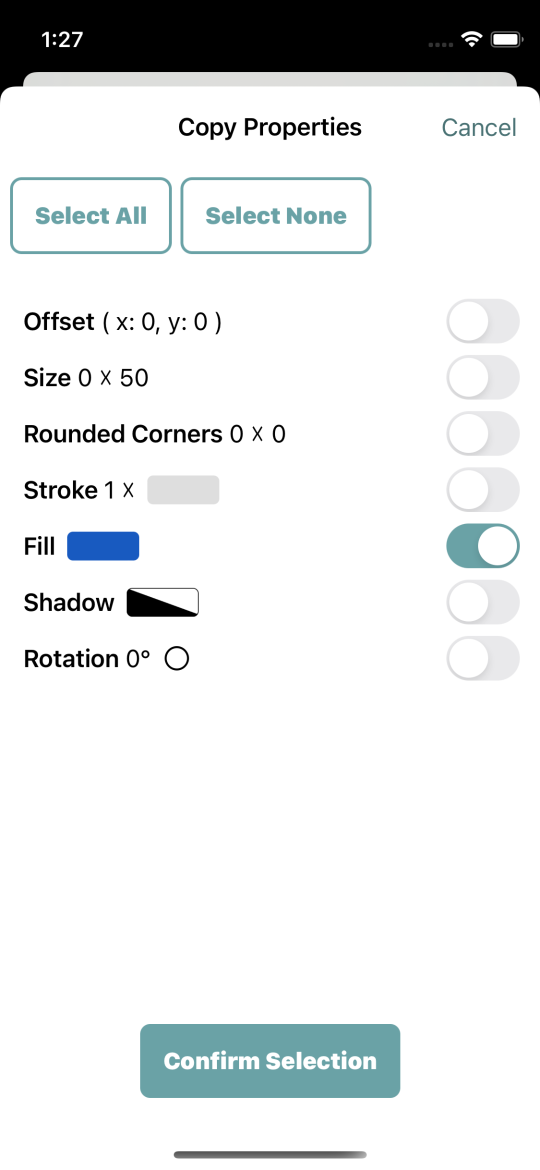Tap the battery status icon
The height and width of the screenshot is (1170, 540).
coord(507,40)
